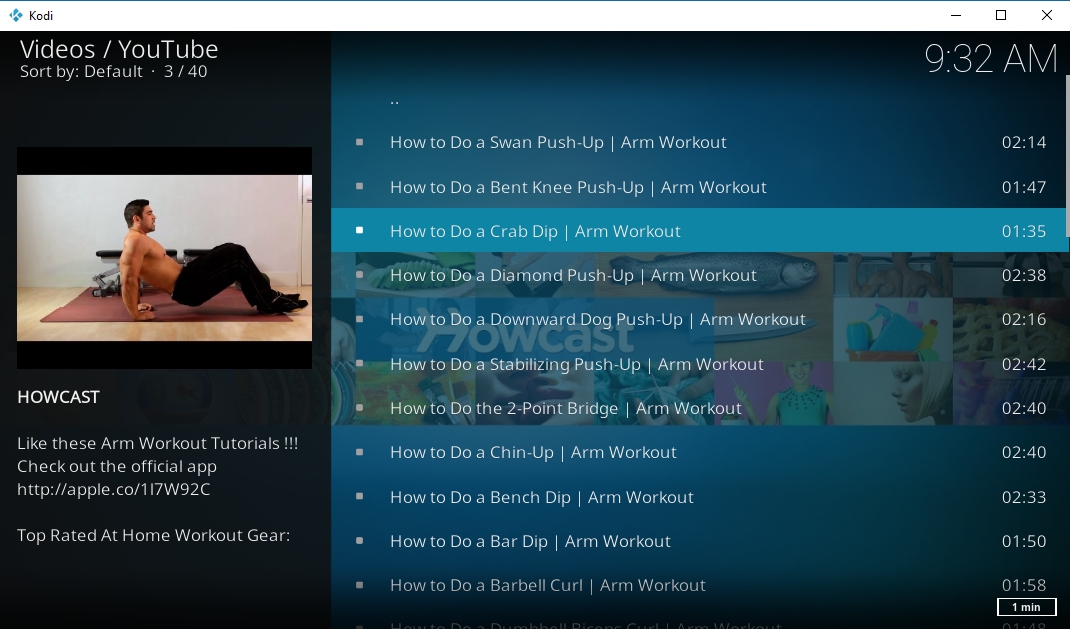Click bullet icon beside Crab Dip
This screenshot has width=1070, height=629.
360,231
